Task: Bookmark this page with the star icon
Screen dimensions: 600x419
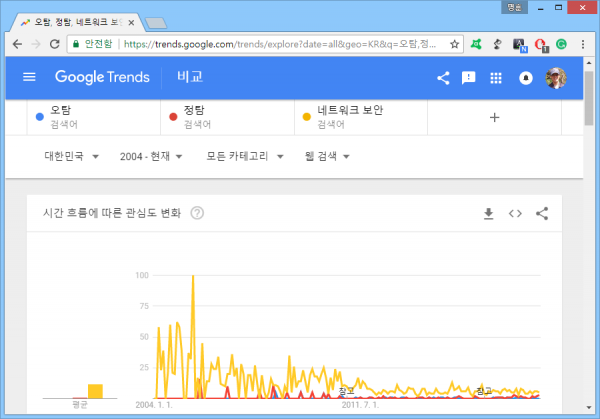Action: coord(454,44)
